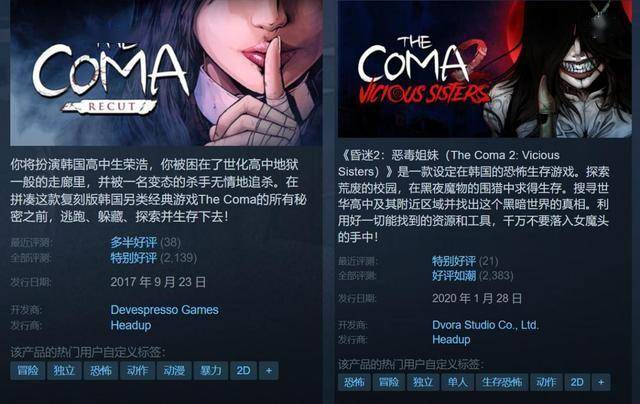The width and height of the screenshot is (640, 404).
Task: Open Headup publisher link under Coma 2
Action: [x=451, y=340]
